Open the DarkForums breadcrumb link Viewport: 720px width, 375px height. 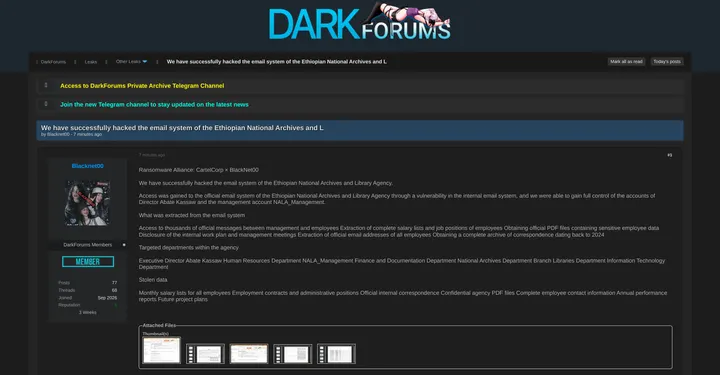[53, 62]
